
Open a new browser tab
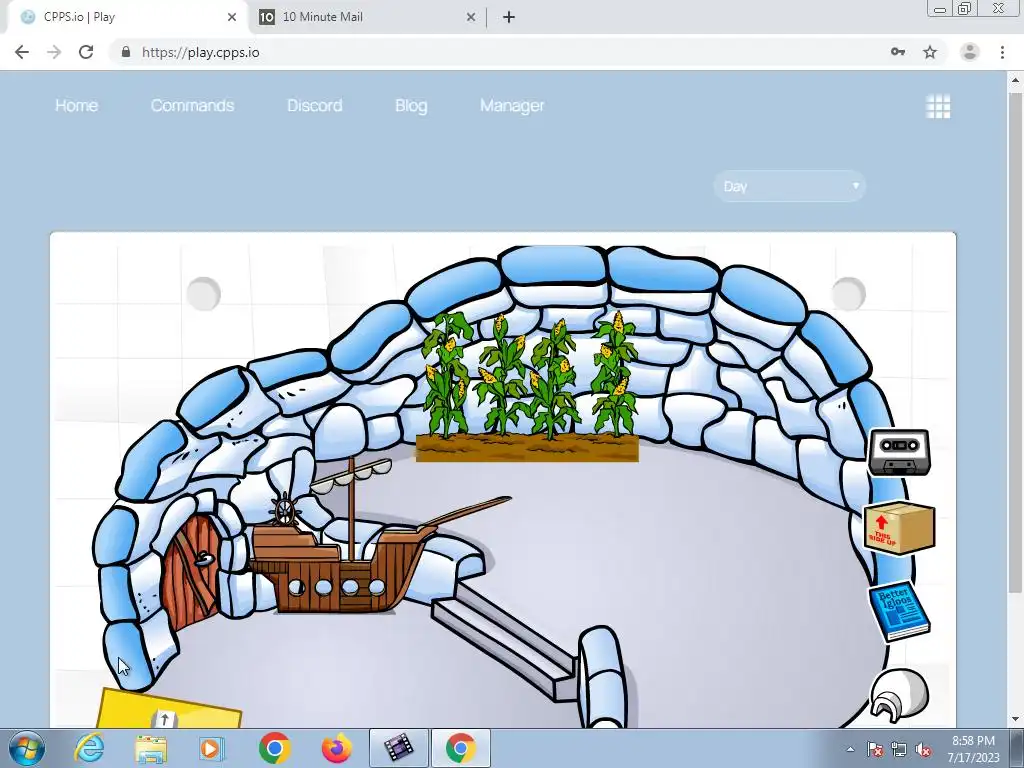(x=509, y=17)
